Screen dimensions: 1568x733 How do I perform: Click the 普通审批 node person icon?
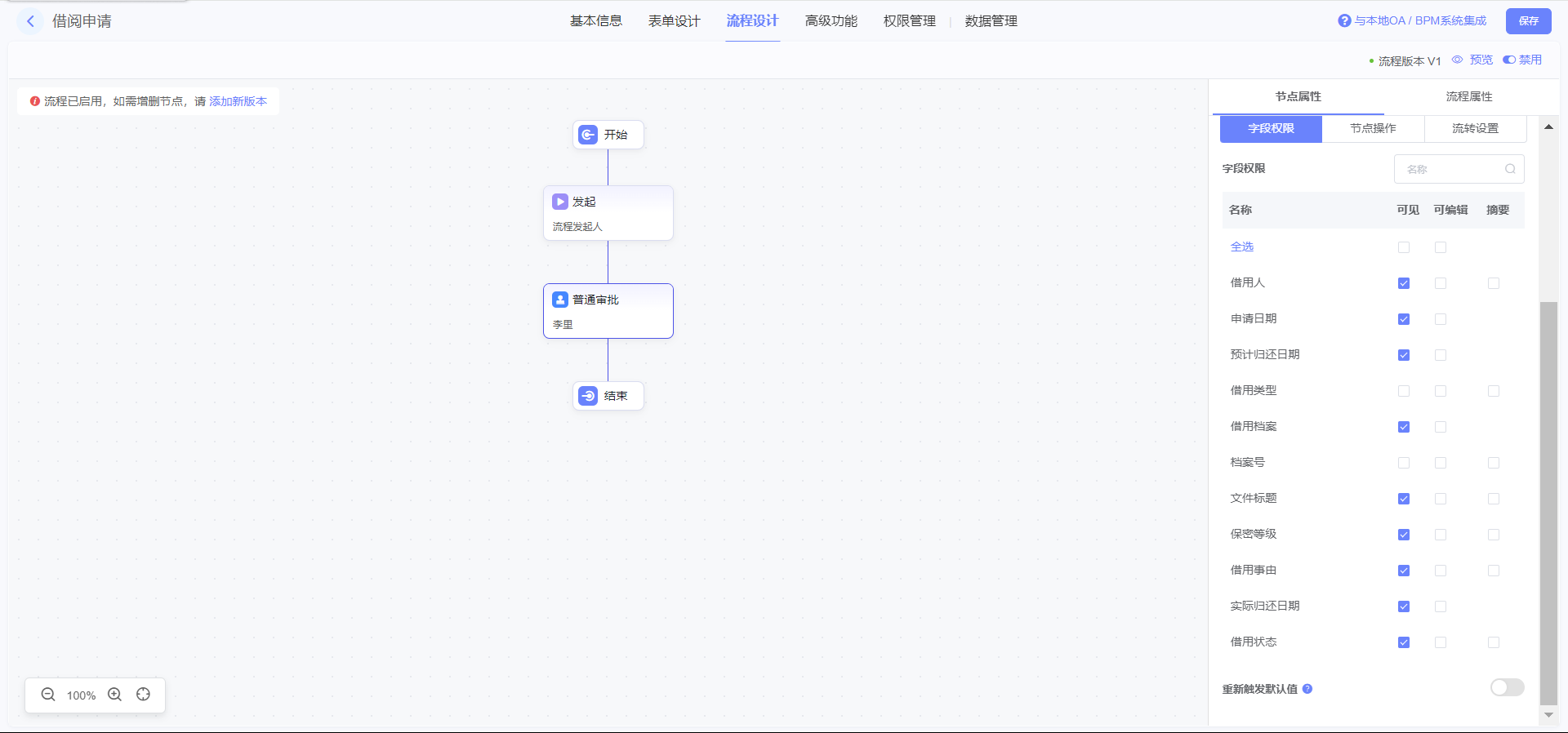point(560,300)
